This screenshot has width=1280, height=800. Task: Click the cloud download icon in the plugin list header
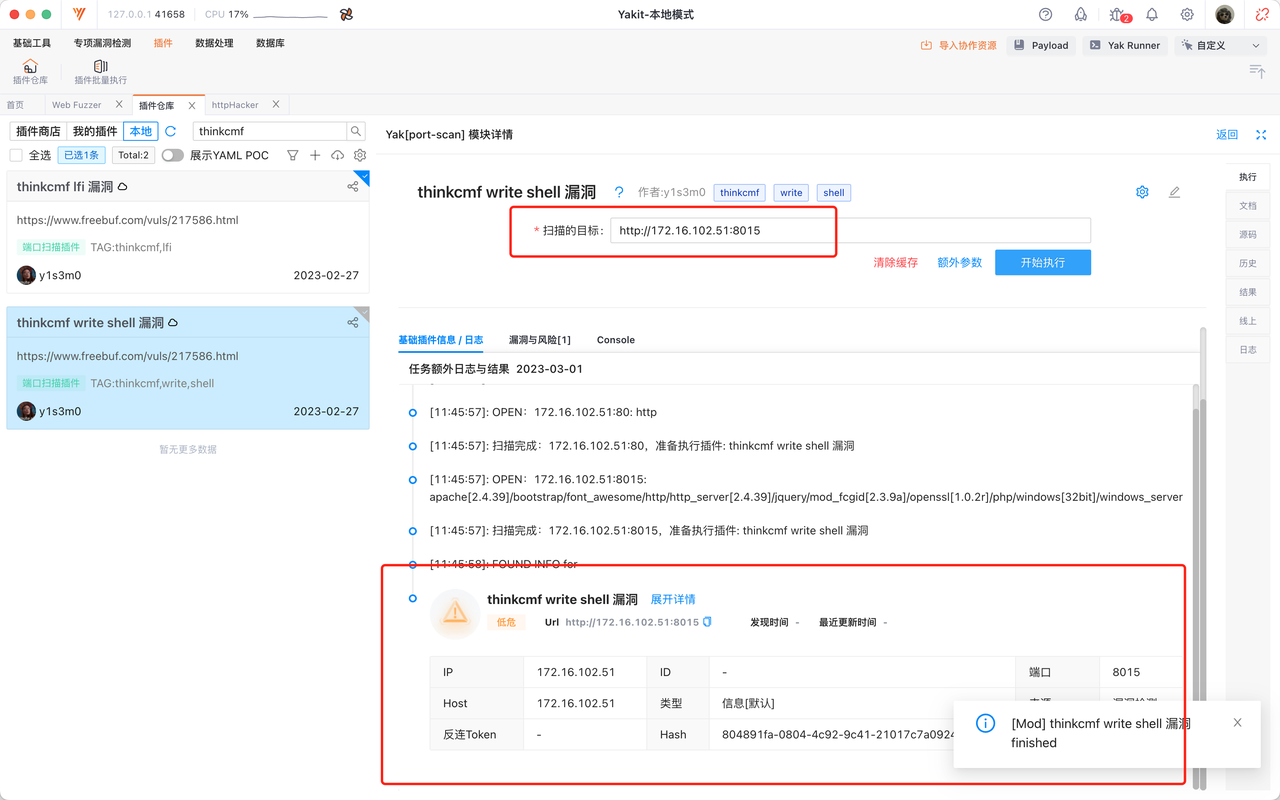tap(337, 155)
